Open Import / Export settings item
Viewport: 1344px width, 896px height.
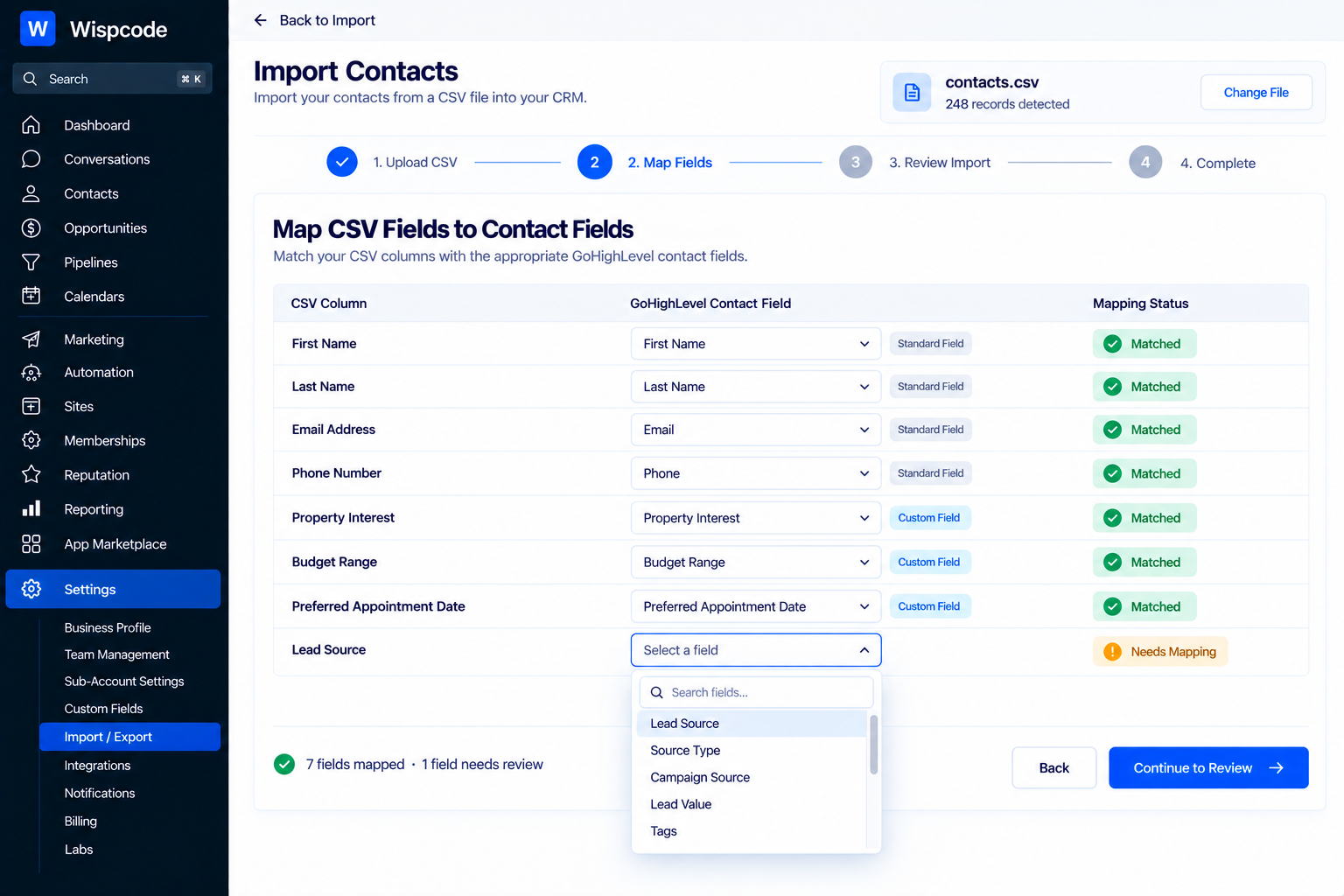(129, 737)
